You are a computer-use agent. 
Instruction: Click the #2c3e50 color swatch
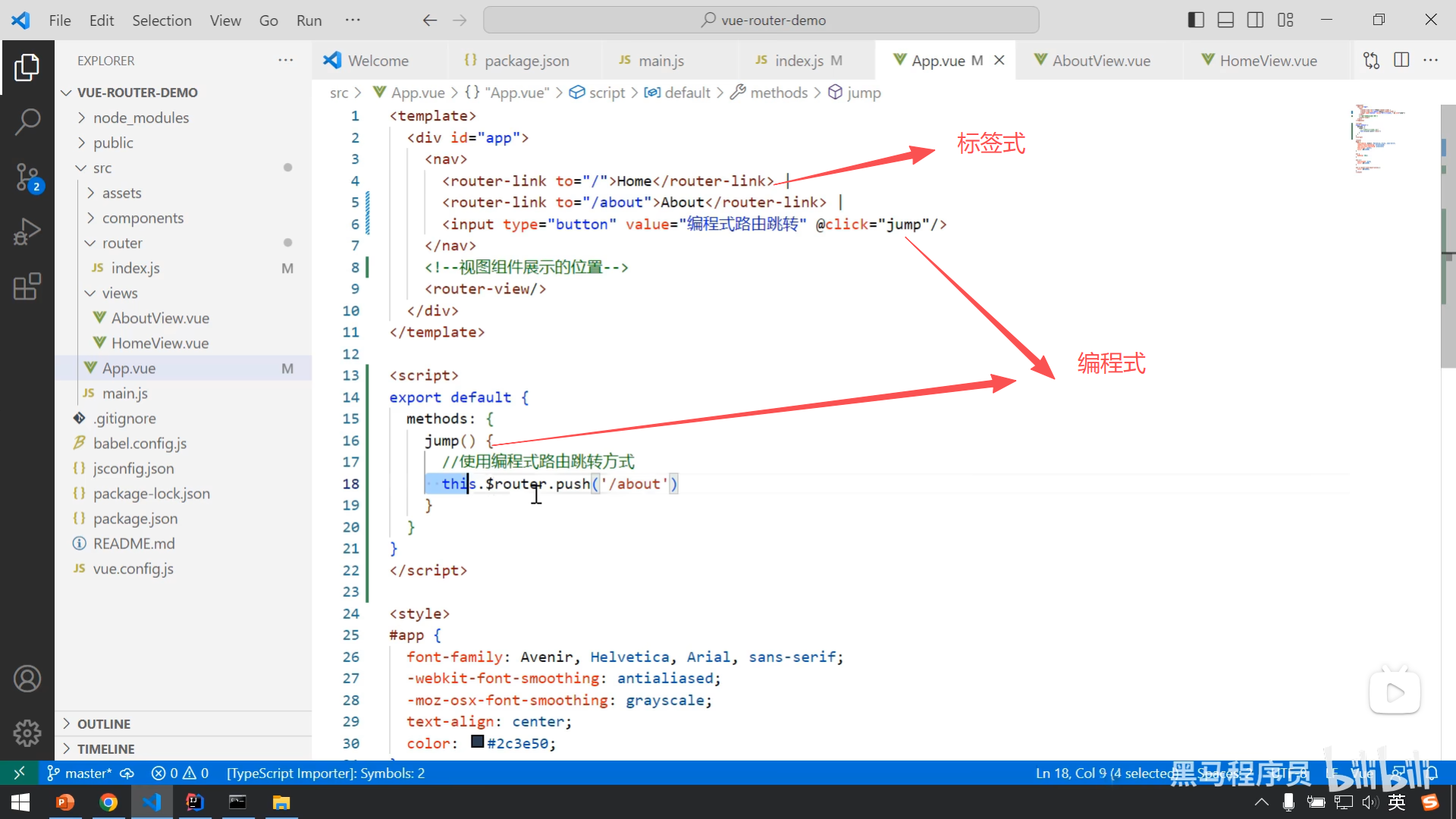pyautogui.click(x=477, y=742)
